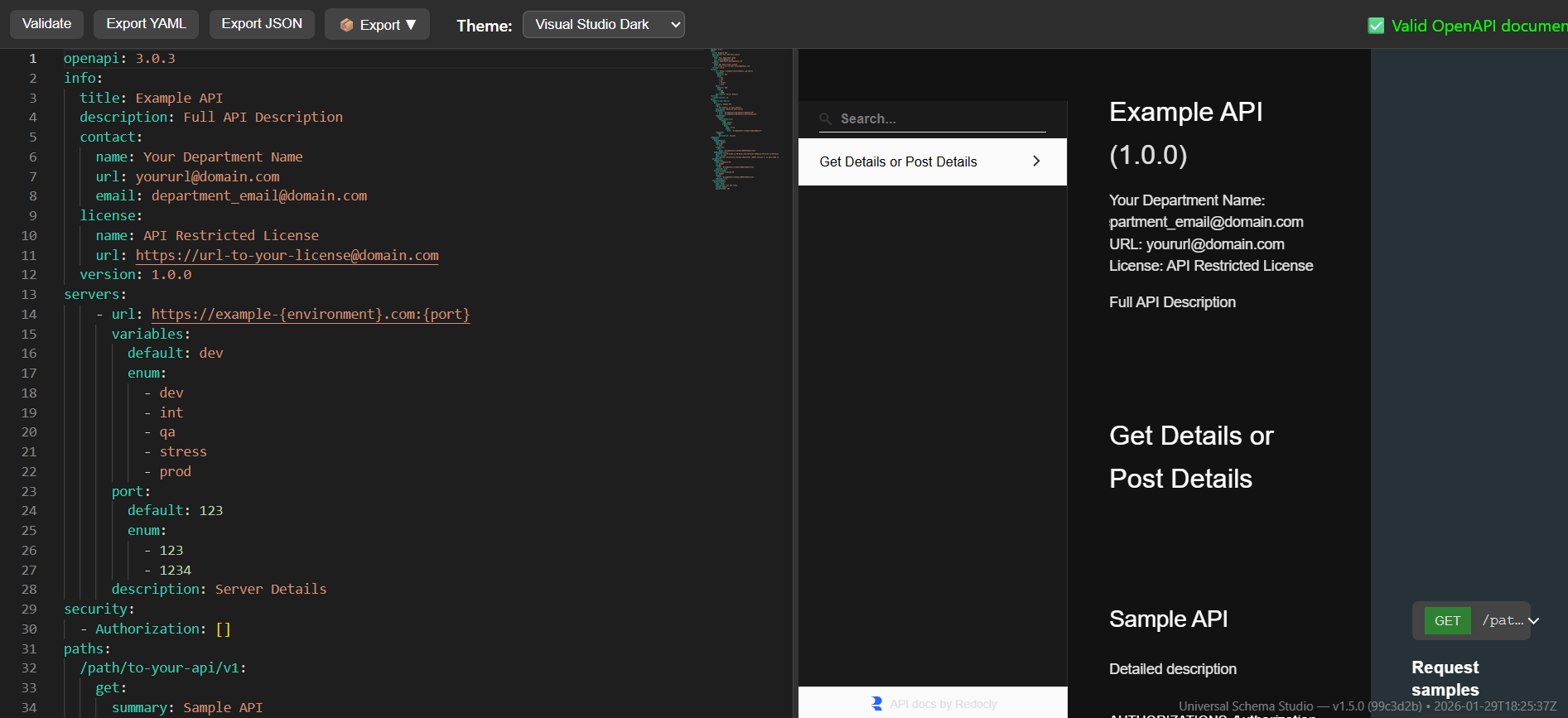Click the 'stress' enum value
Viewport: 1568px width, 718px height.
click(x=183, y=451)
